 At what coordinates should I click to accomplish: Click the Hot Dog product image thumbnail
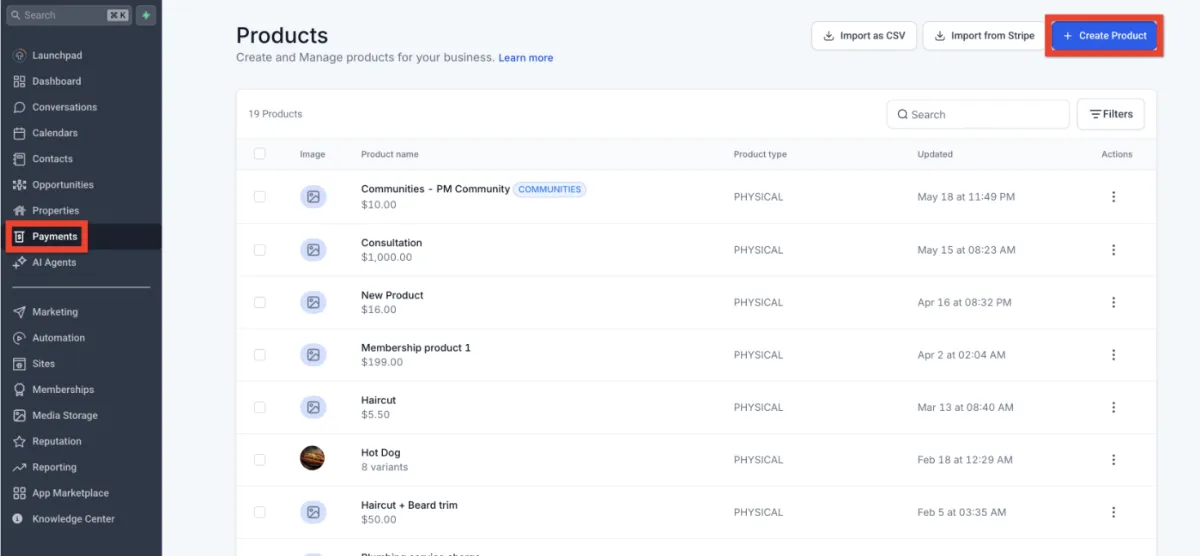(x=312, y=458)
